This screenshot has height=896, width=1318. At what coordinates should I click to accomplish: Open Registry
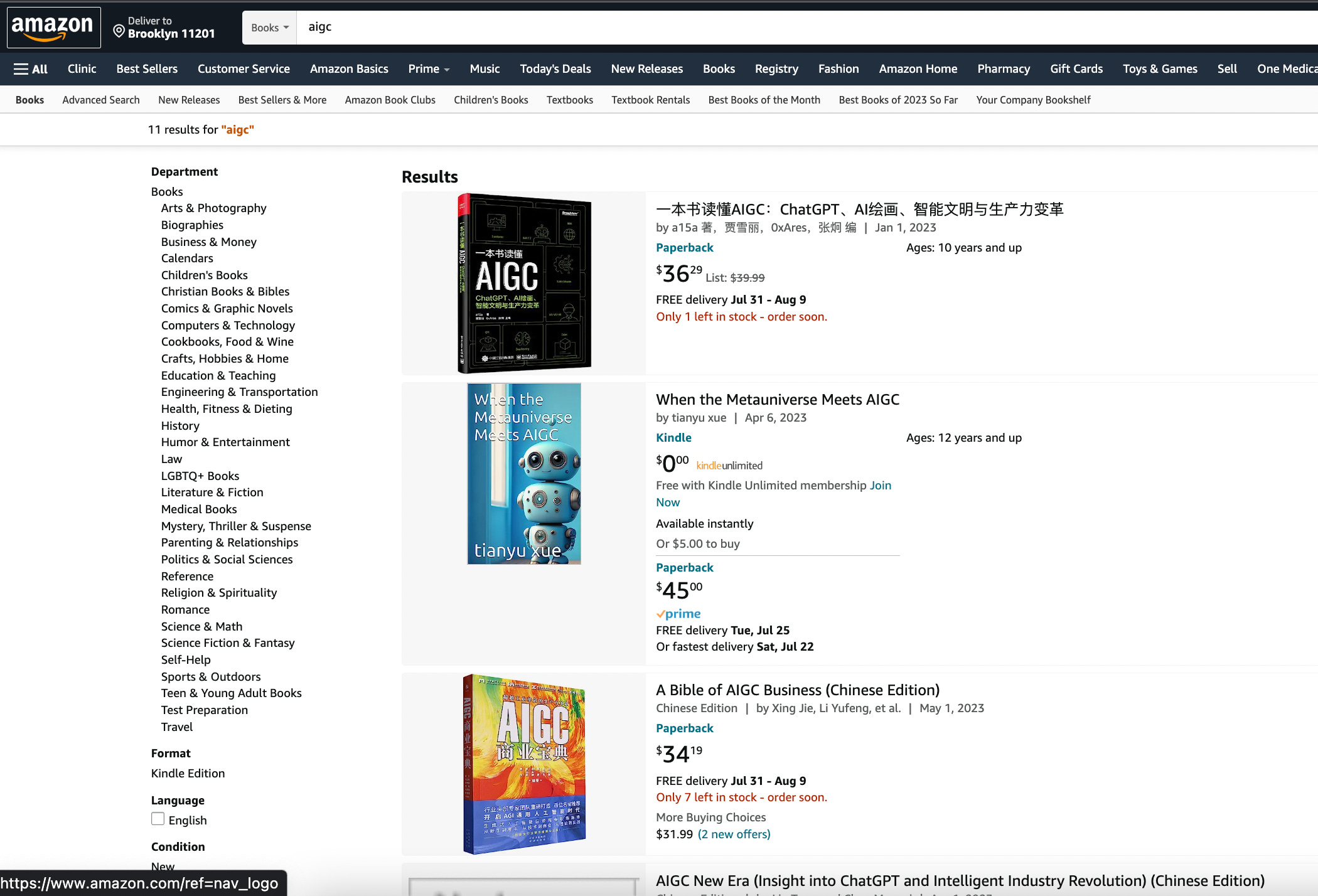[776, 69]
